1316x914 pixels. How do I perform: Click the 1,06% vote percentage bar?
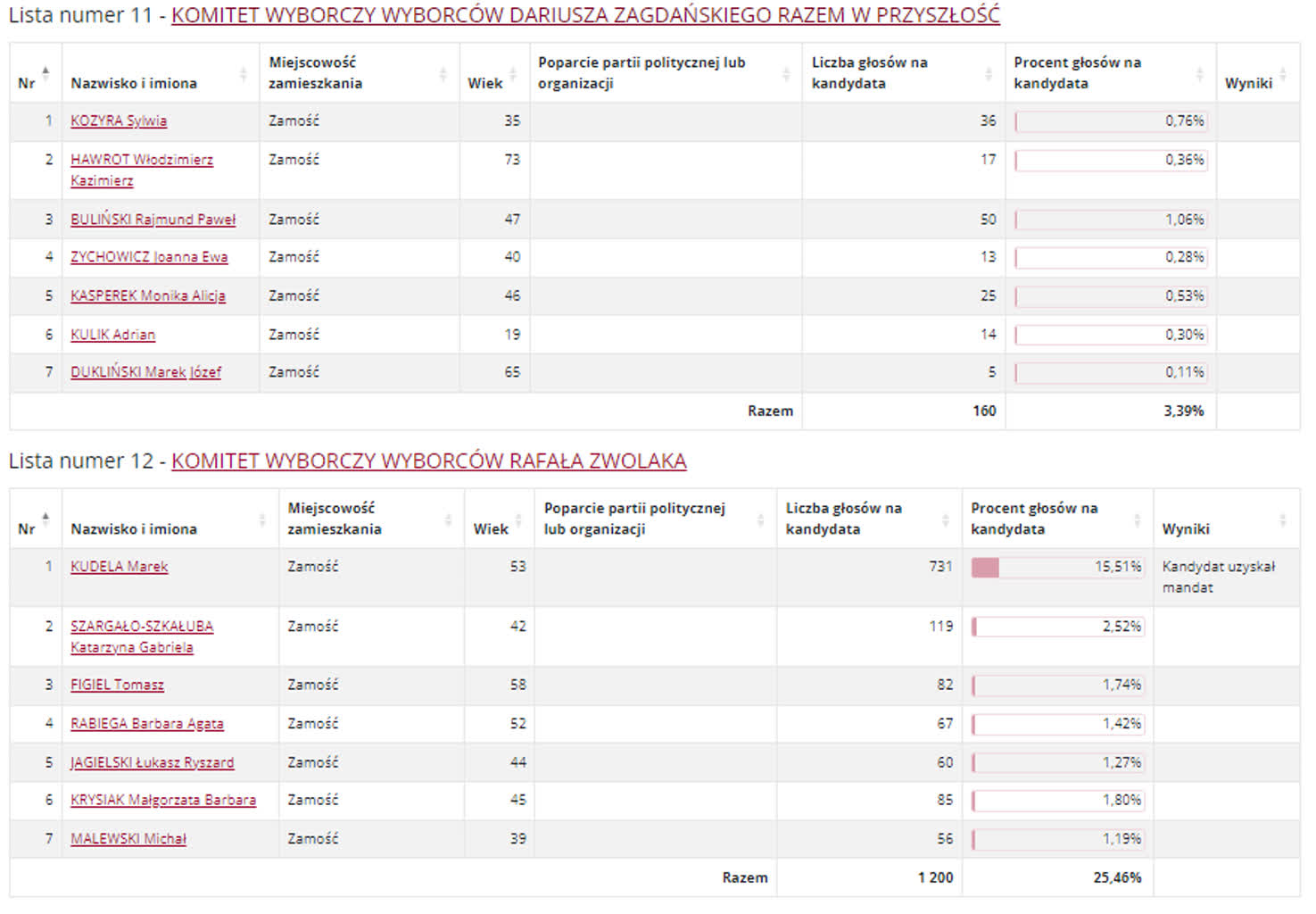[1111, 220]
